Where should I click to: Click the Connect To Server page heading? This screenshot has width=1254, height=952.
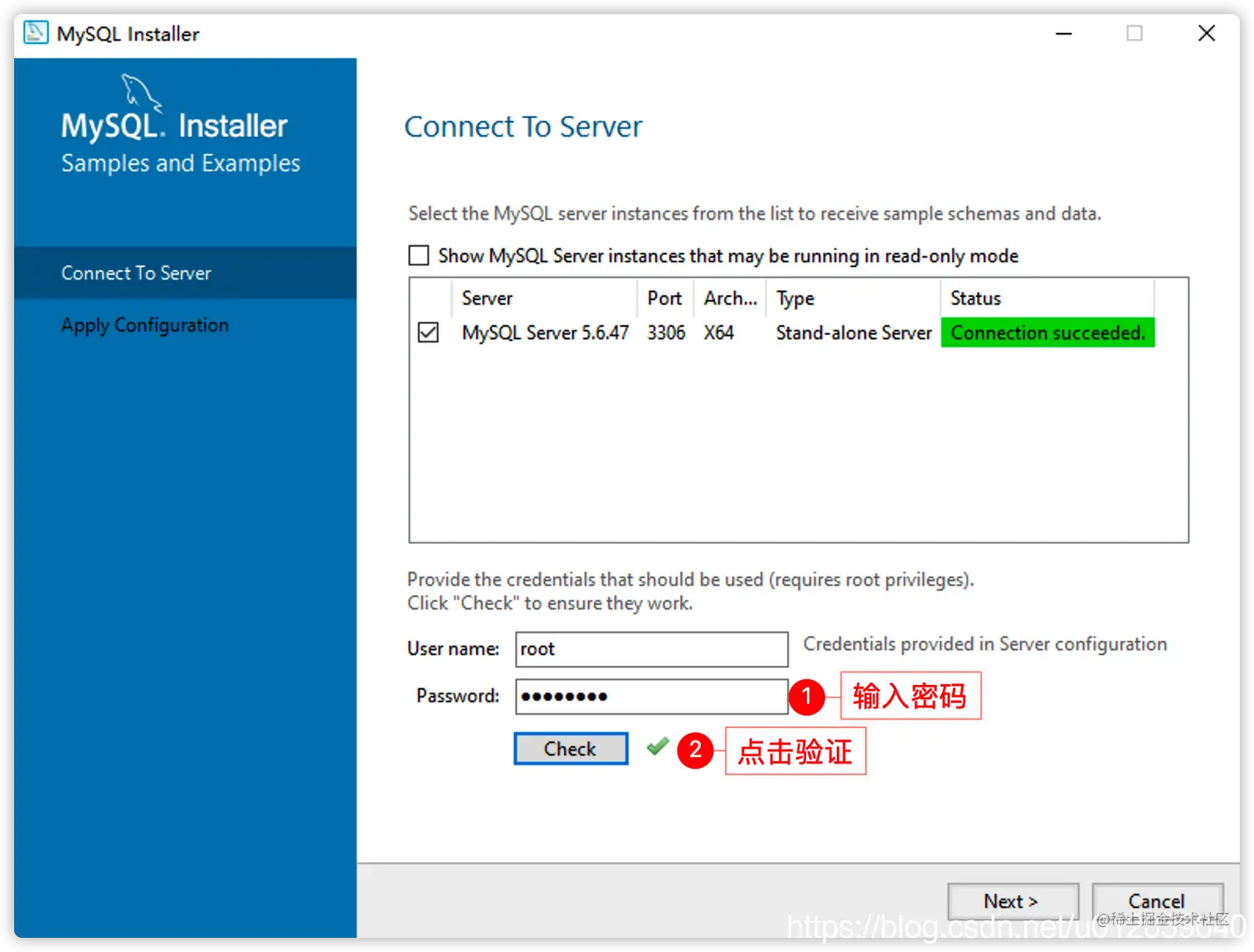pos(522,127)
